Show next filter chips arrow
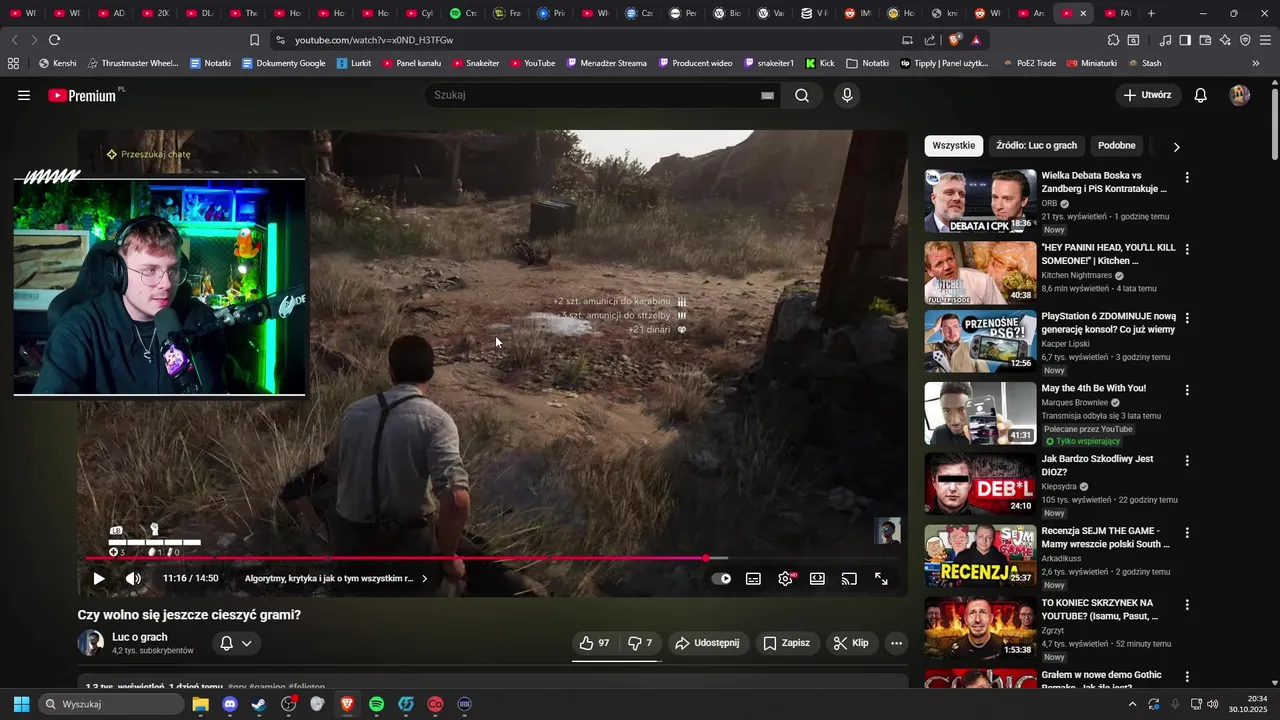 [x=1176, y=147]
